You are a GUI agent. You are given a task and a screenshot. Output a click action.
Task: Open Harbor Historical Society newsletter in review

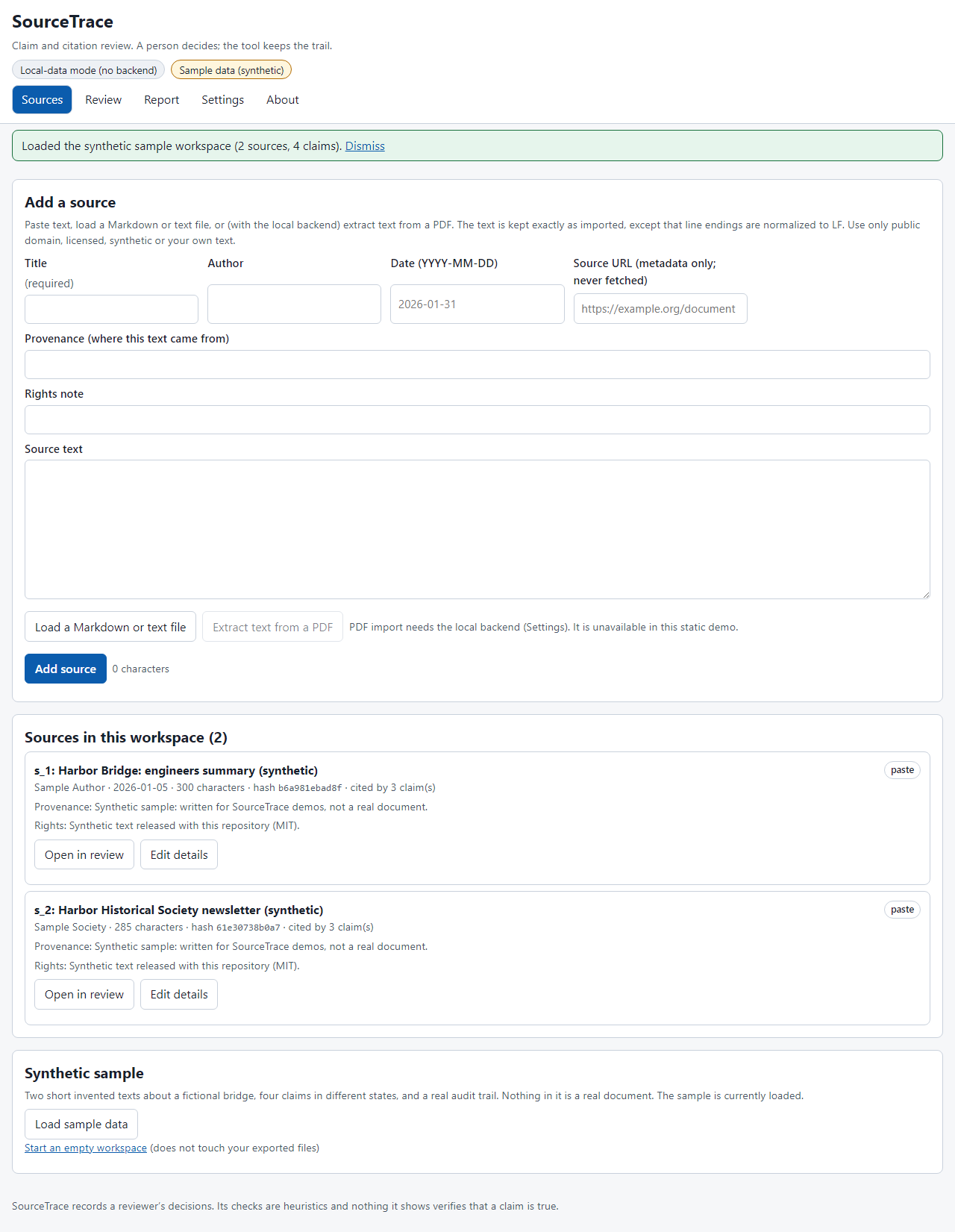pos(84,994)
